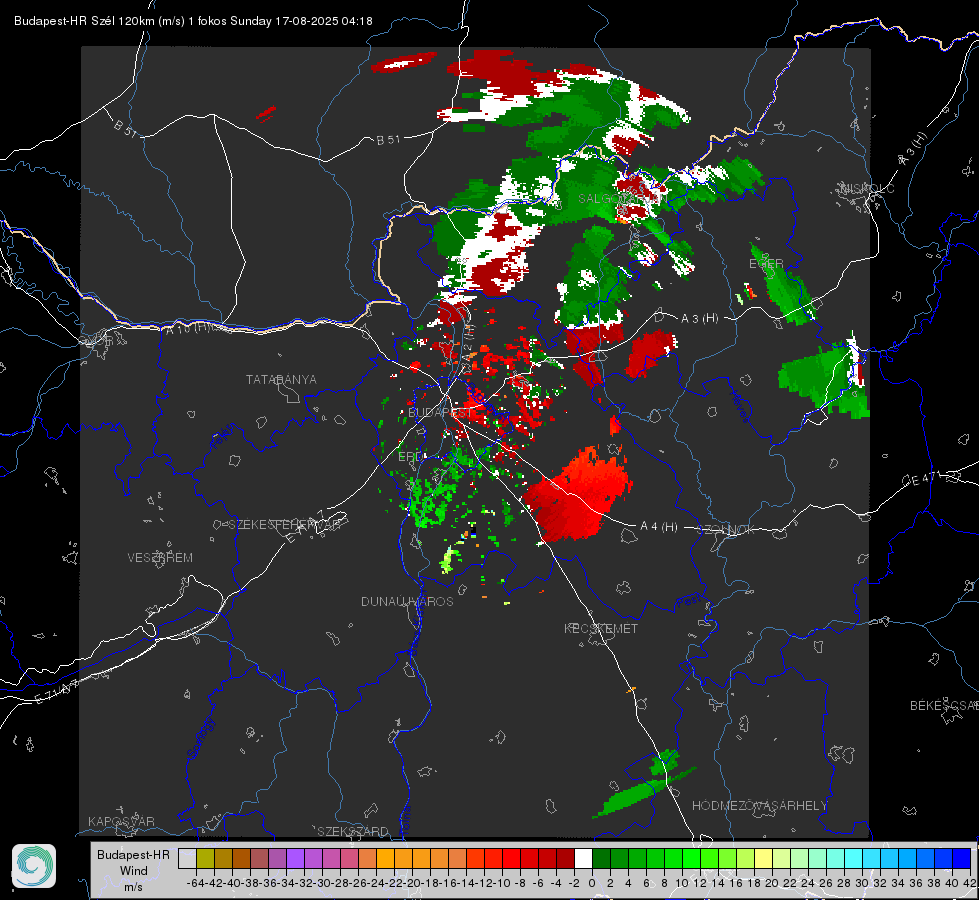
Task: Select the white zero-velocity legend swatch
Action: click(583, 858)
